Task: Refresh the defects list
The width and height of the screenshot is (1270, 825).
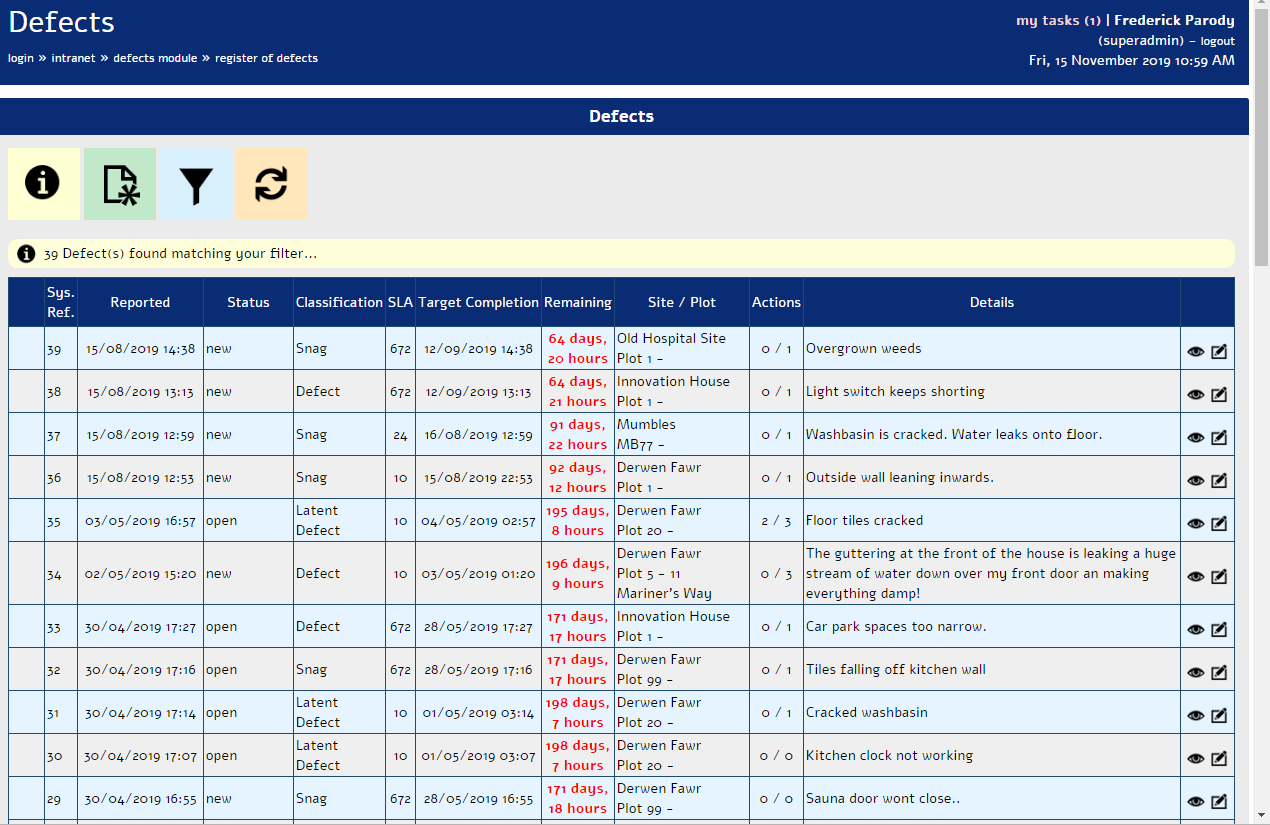Action: [271, 184]
